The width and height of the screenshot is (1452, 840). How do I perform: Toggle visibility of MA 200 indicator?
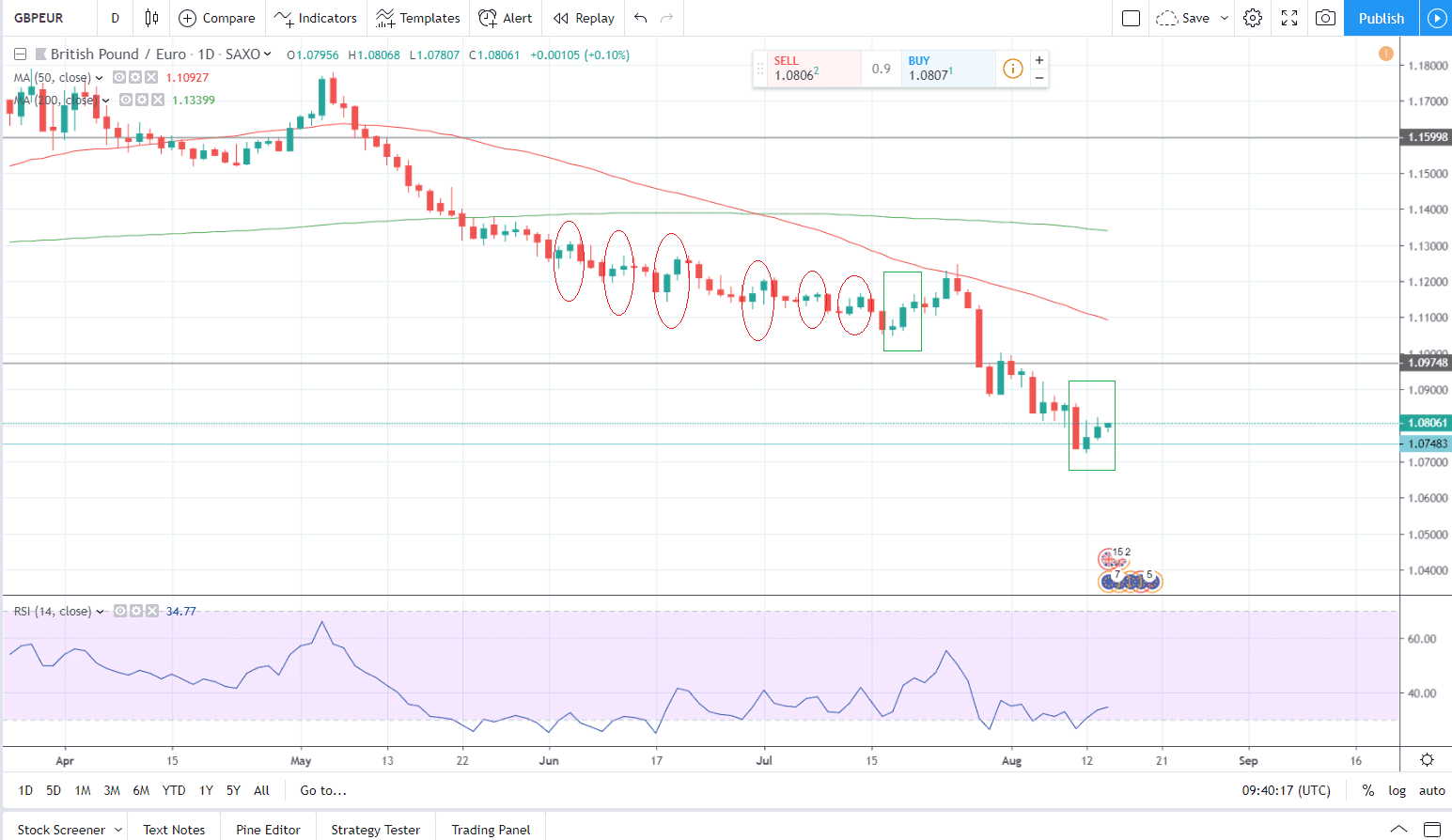[126, 100]
